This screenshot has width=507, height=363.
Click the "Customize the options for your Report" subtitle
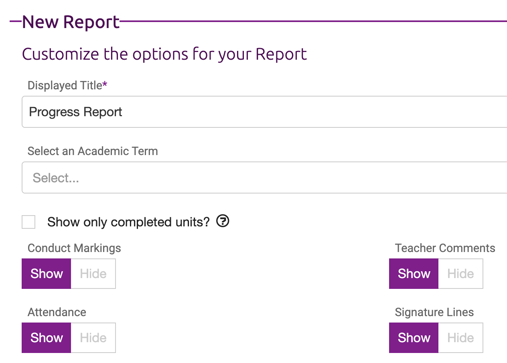coord(164,54)
